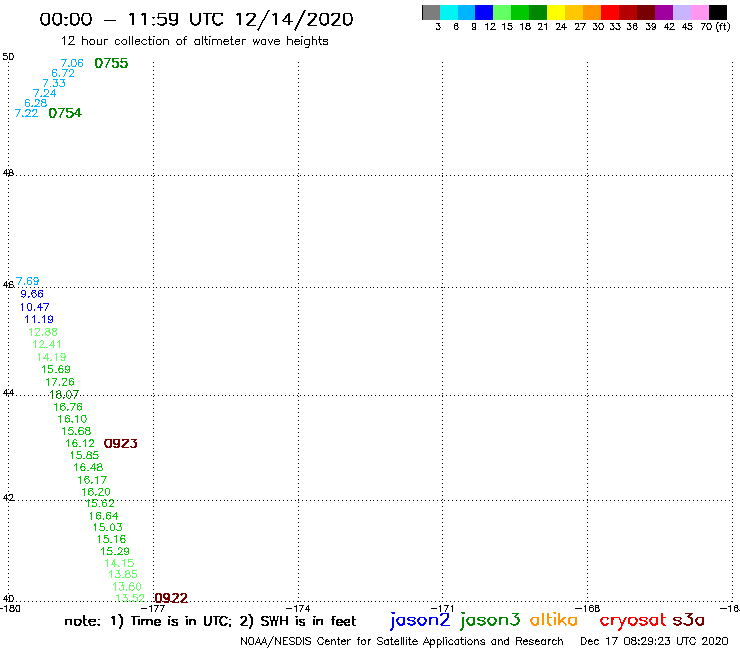
Task: Click the yellow swatch in the legend
Action: point(556,12)
